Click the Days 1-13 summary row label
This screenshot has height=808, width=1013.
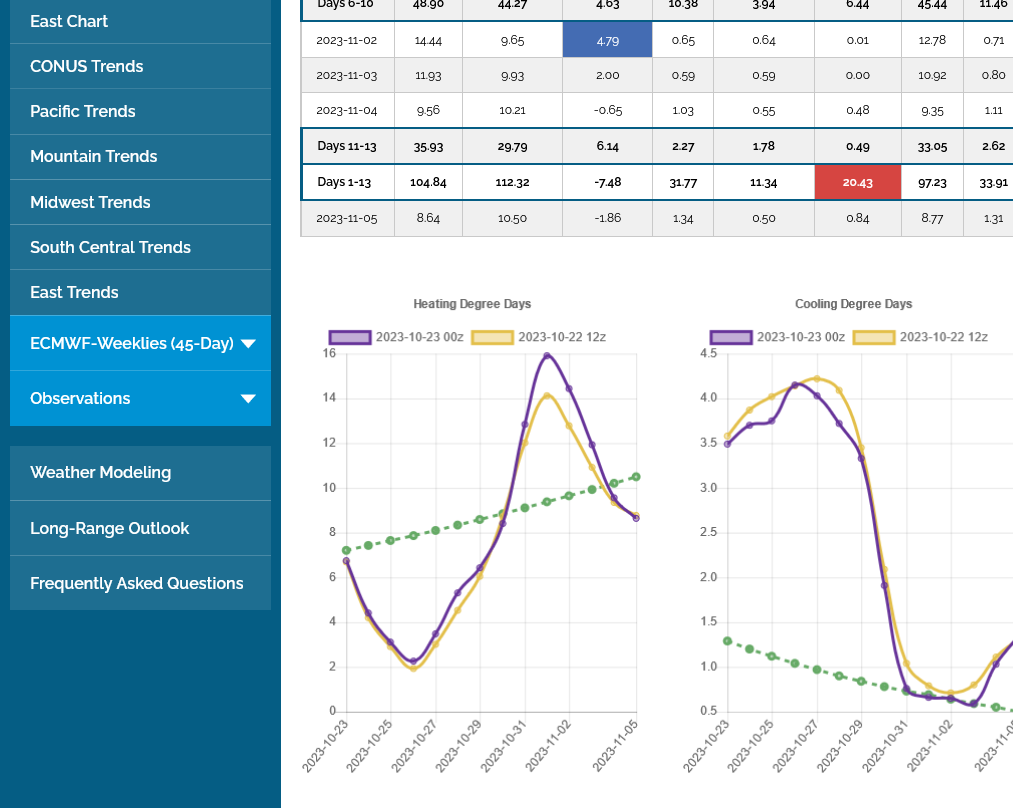coord(347,182)
